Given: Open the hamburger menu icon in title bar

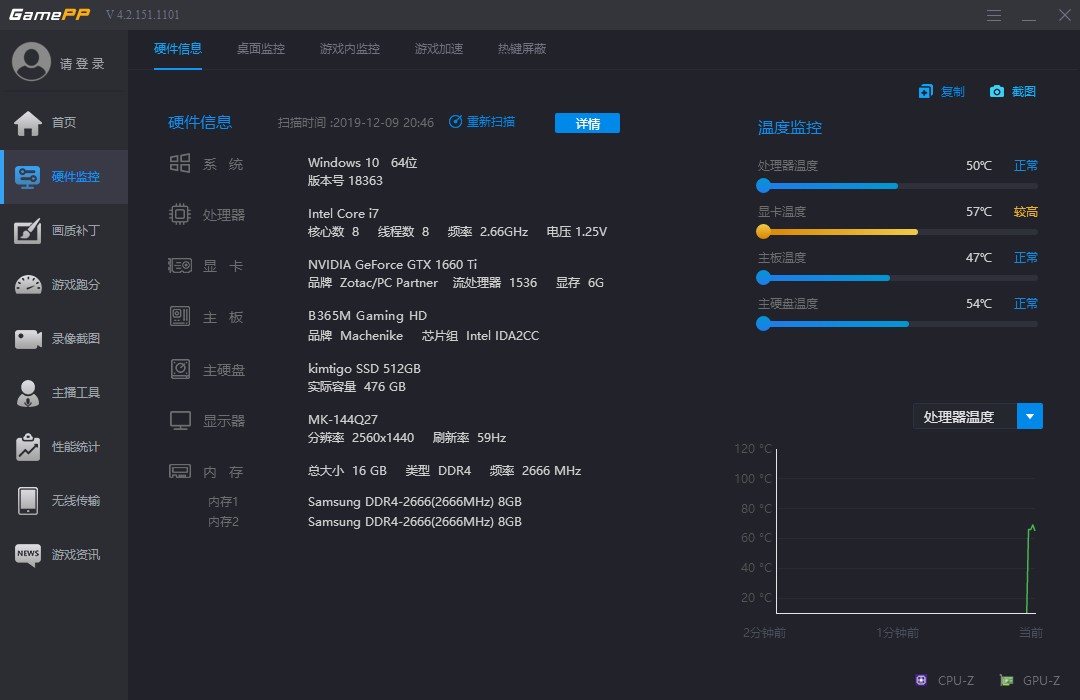Looking at the screenshot, I should click(x=993, y=15).
